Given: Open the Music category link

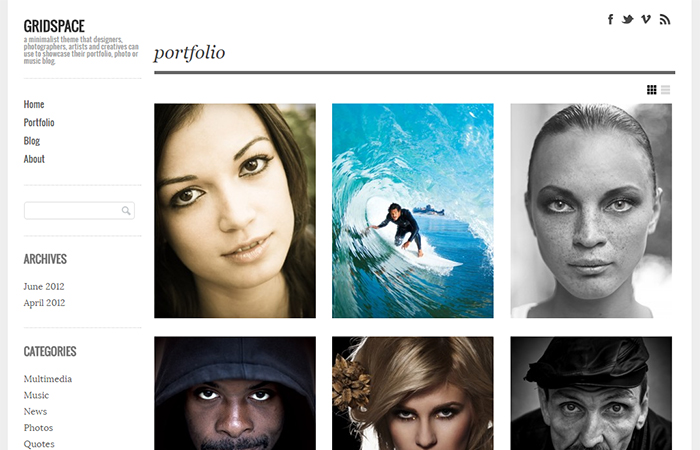Looking at the screenshot, I should (36, 395).
